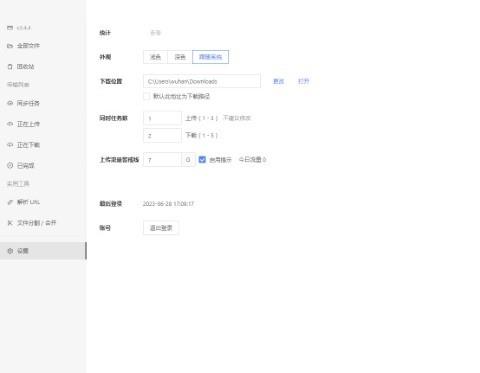Choose 浅色 light appearance
Viewport: 480px width, 373px height.
[155, 57]
